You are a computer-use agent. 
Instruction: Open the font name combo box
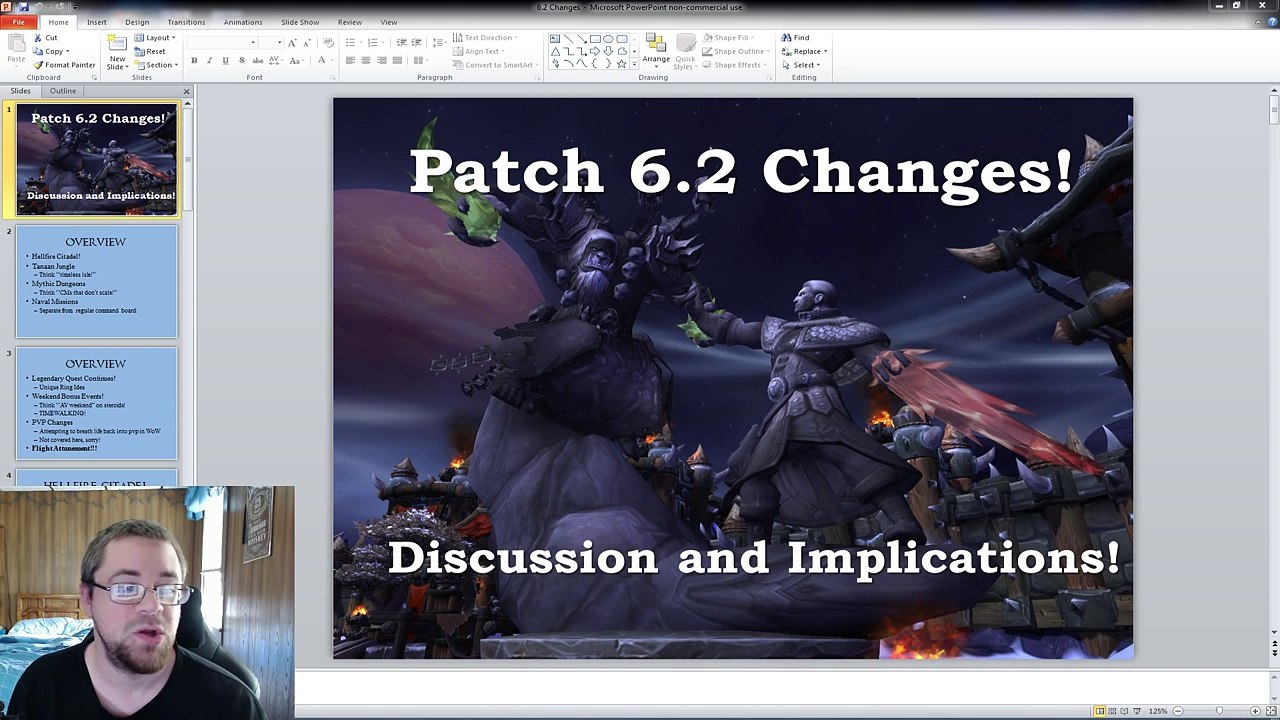[221, 43]
